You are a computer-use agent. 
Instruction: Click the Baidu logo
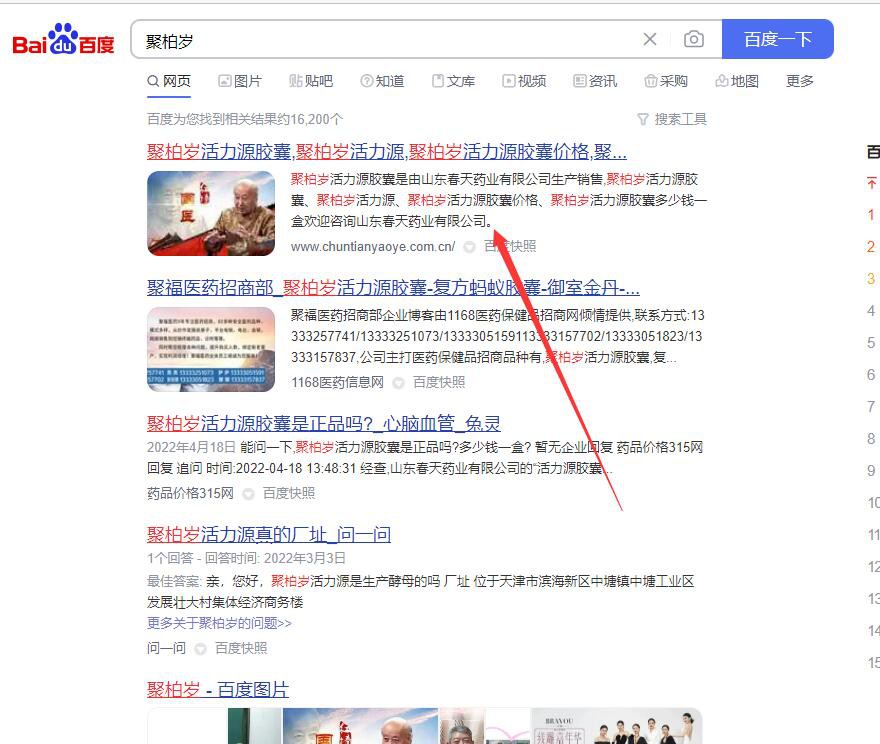coord(63,39)
